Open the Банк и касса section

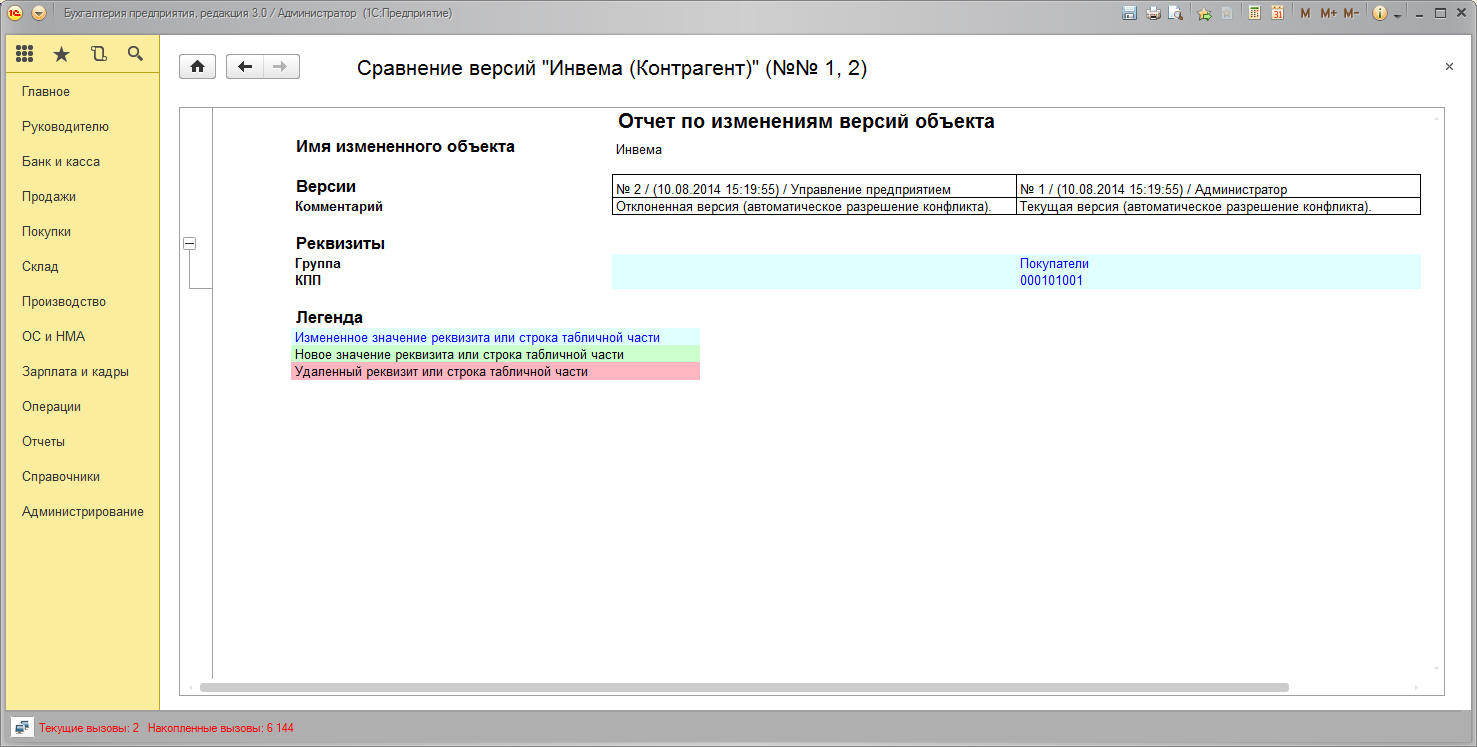coord(61,162)
